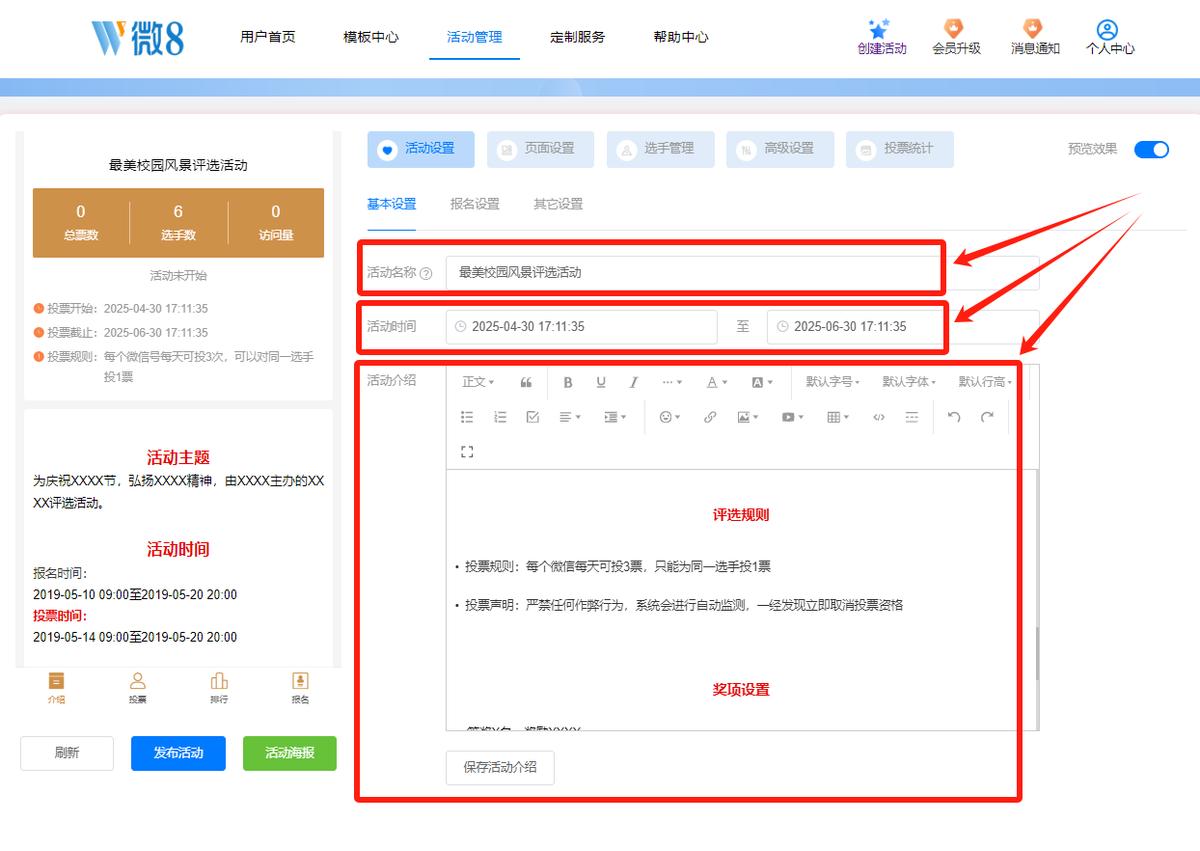Open the text color dropdown
The height and width of the screenshot is (851, 1200).
point(717,382)
